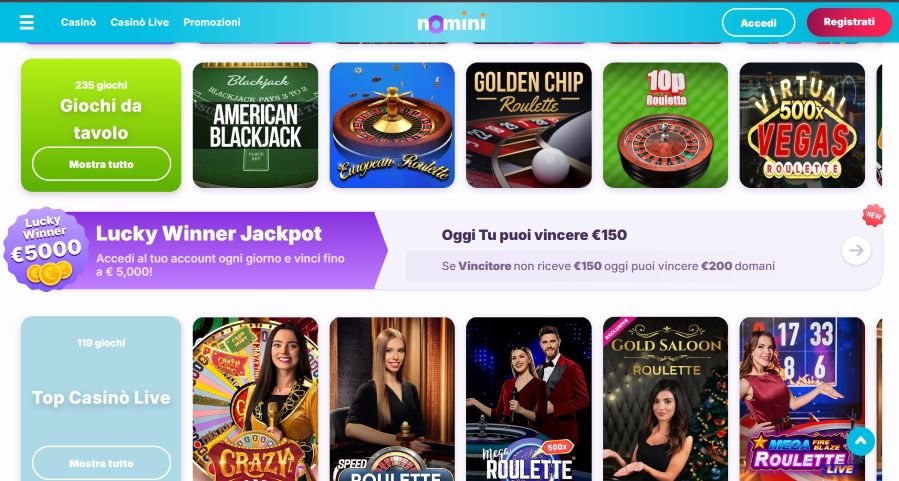Show all Giochi da tavolo games
899x481 pixels.
[x=101, y=164]
